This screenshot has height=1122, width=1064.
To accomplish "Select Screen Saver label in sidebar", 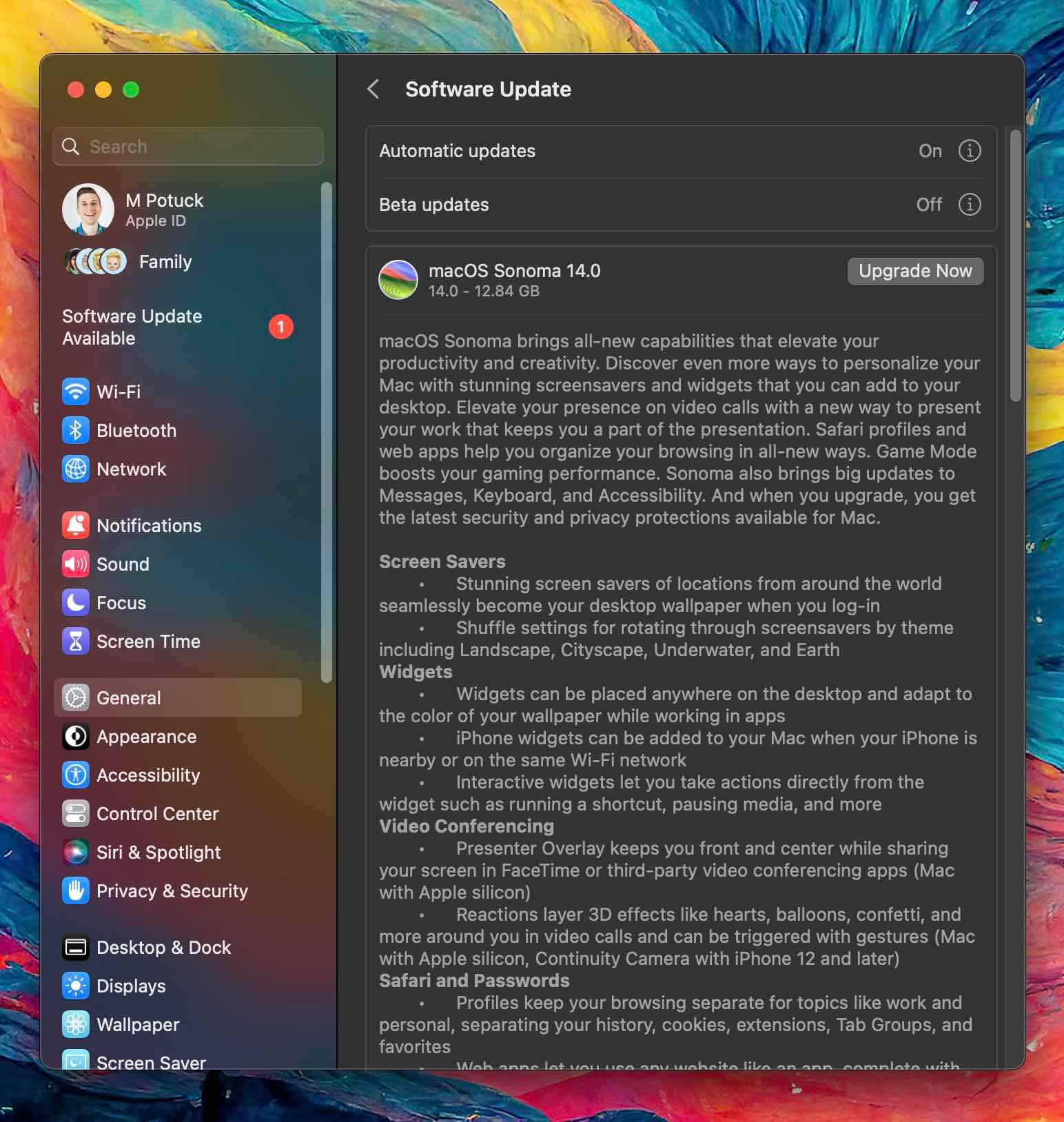I will (x=151, y=1062).
